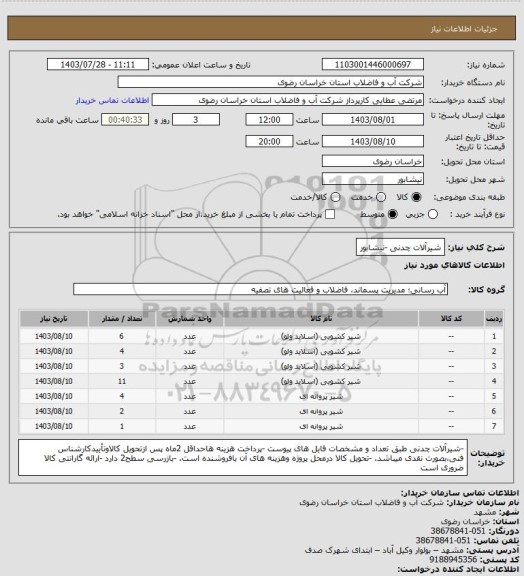Select the کالا radio button
The height and width of the screenshot is (576, 524).
(x=416, y=197)
